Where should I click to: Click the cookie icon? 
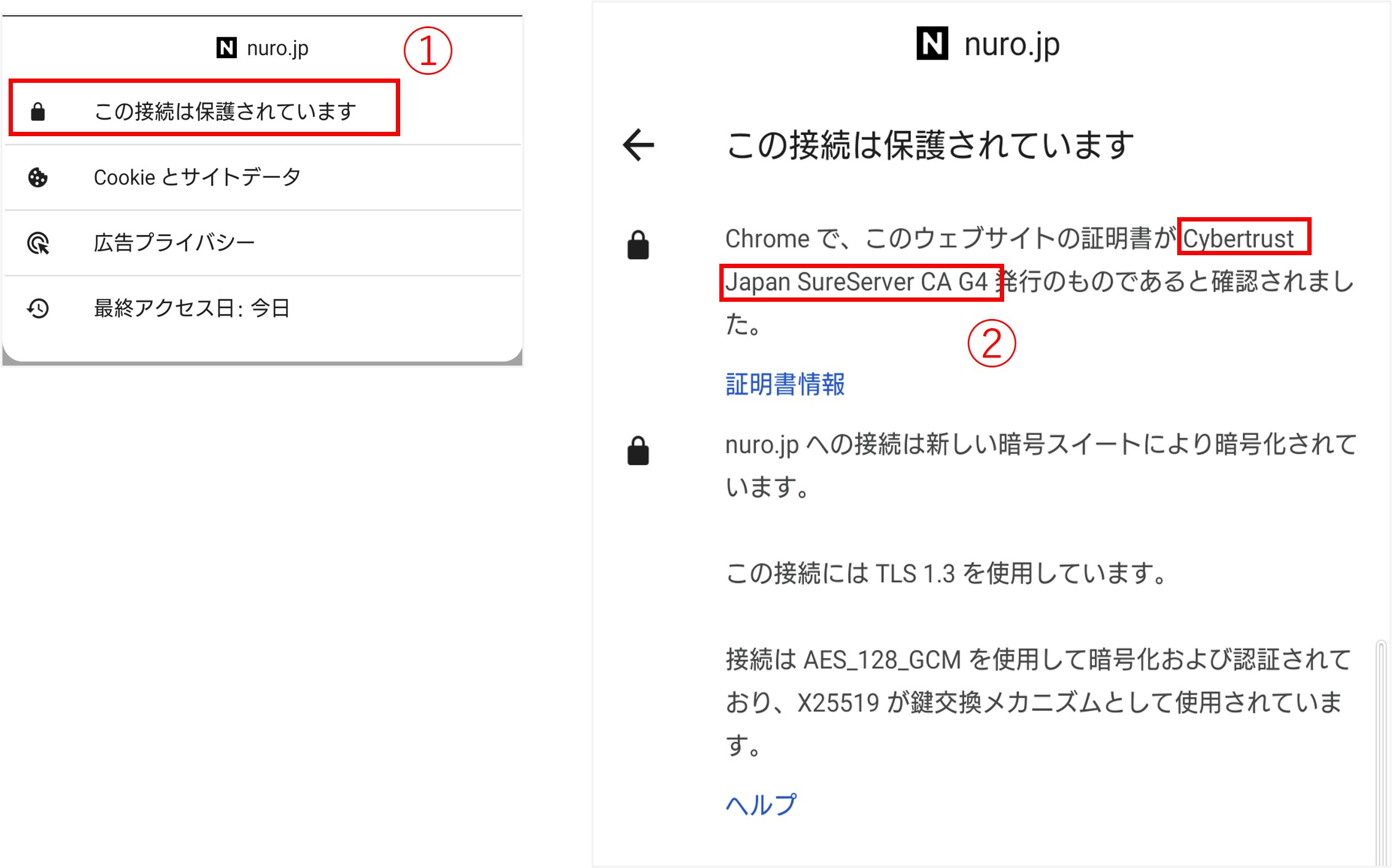pyautogui.click(x=38, y=177)
